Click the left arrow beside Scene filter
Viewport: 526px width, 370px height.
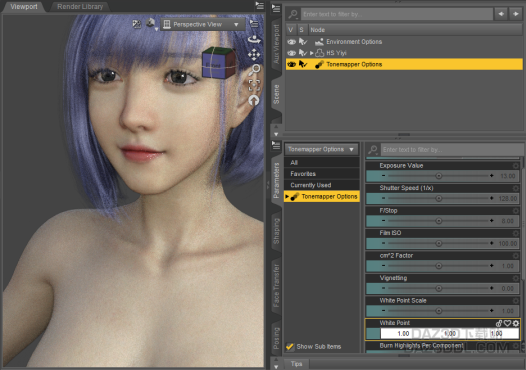coord(501,14)
